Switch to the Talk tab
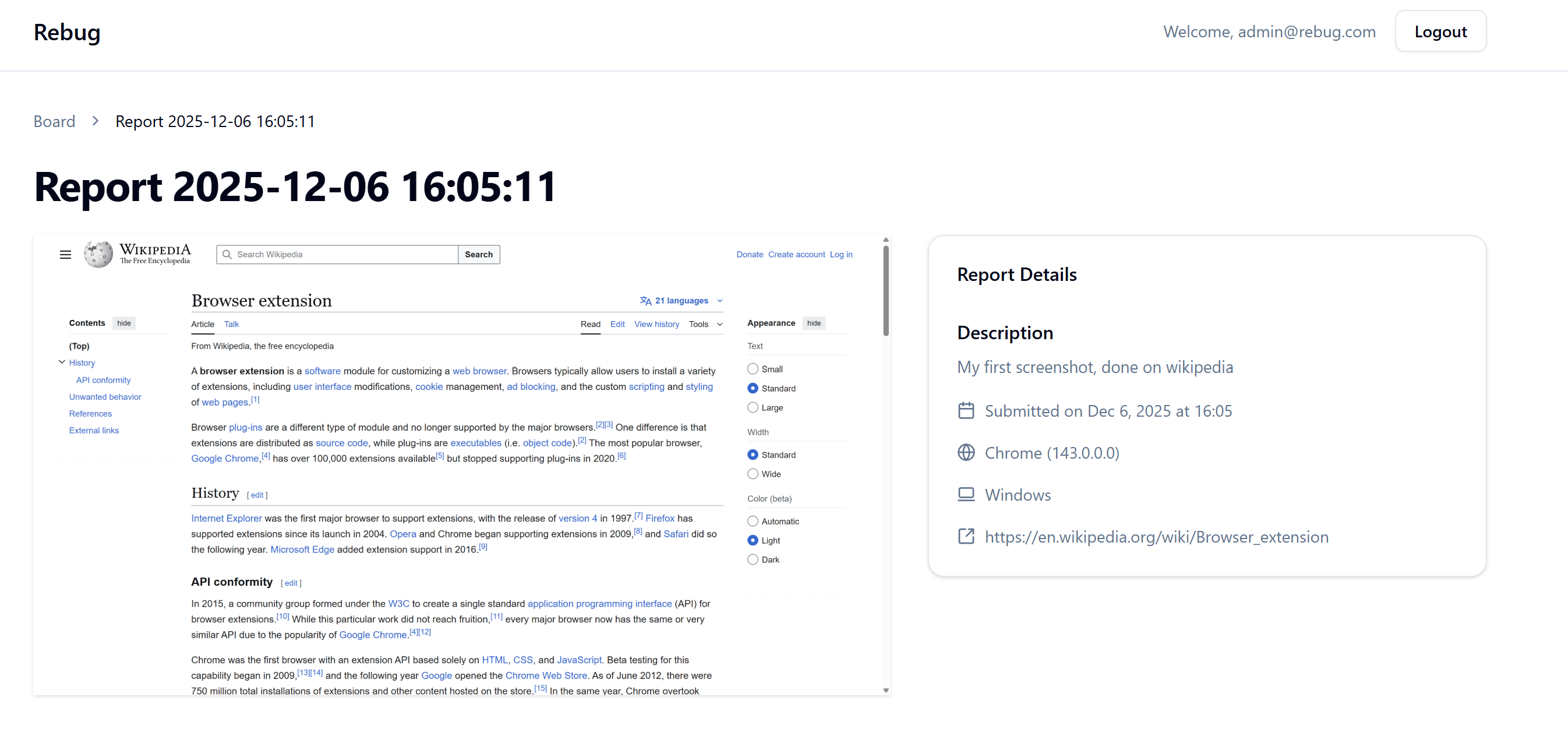The image size is (1568, 732). tap(231, 324)
